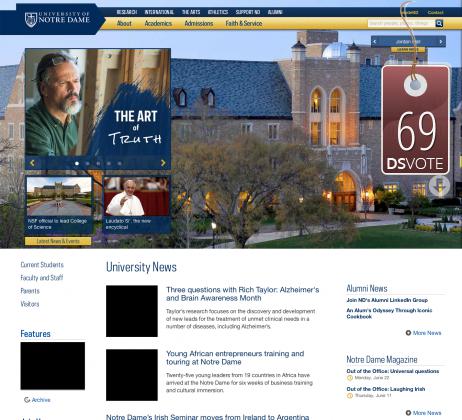Open the Visitors link
The image size is (462, 420).
click(30, 304)
